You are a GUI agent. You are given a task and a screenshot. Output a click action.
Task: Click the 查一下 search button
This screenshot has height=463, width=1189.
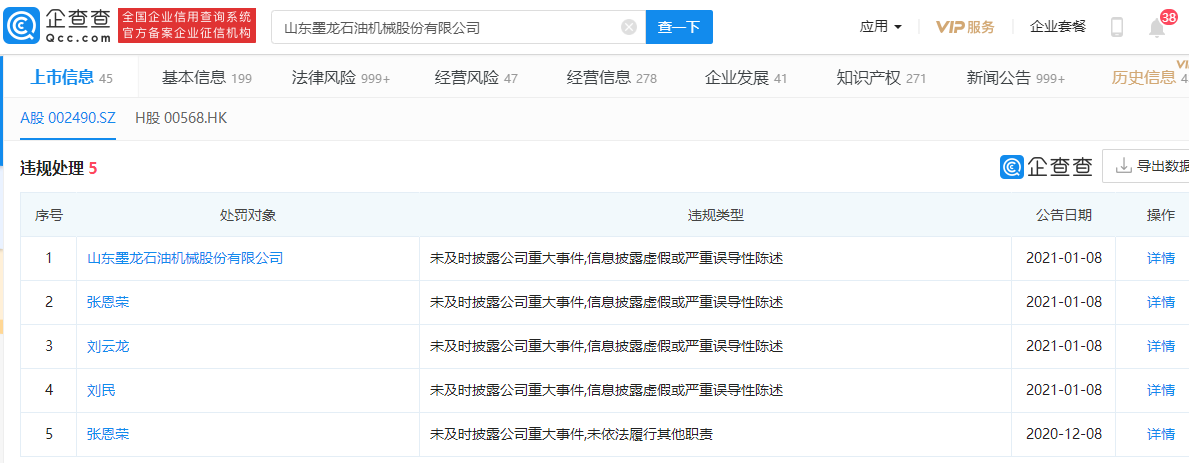[679, 28]
